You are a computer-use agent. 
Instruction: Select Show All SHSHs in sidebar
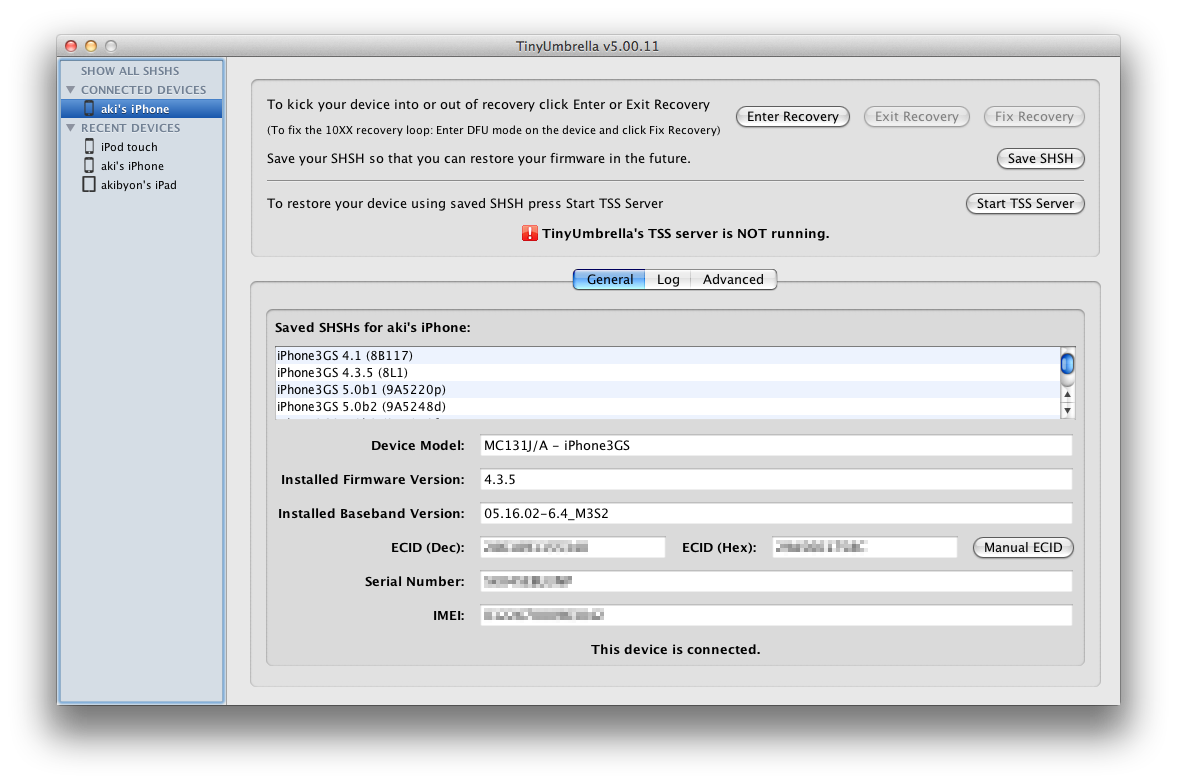pos(130,71)
